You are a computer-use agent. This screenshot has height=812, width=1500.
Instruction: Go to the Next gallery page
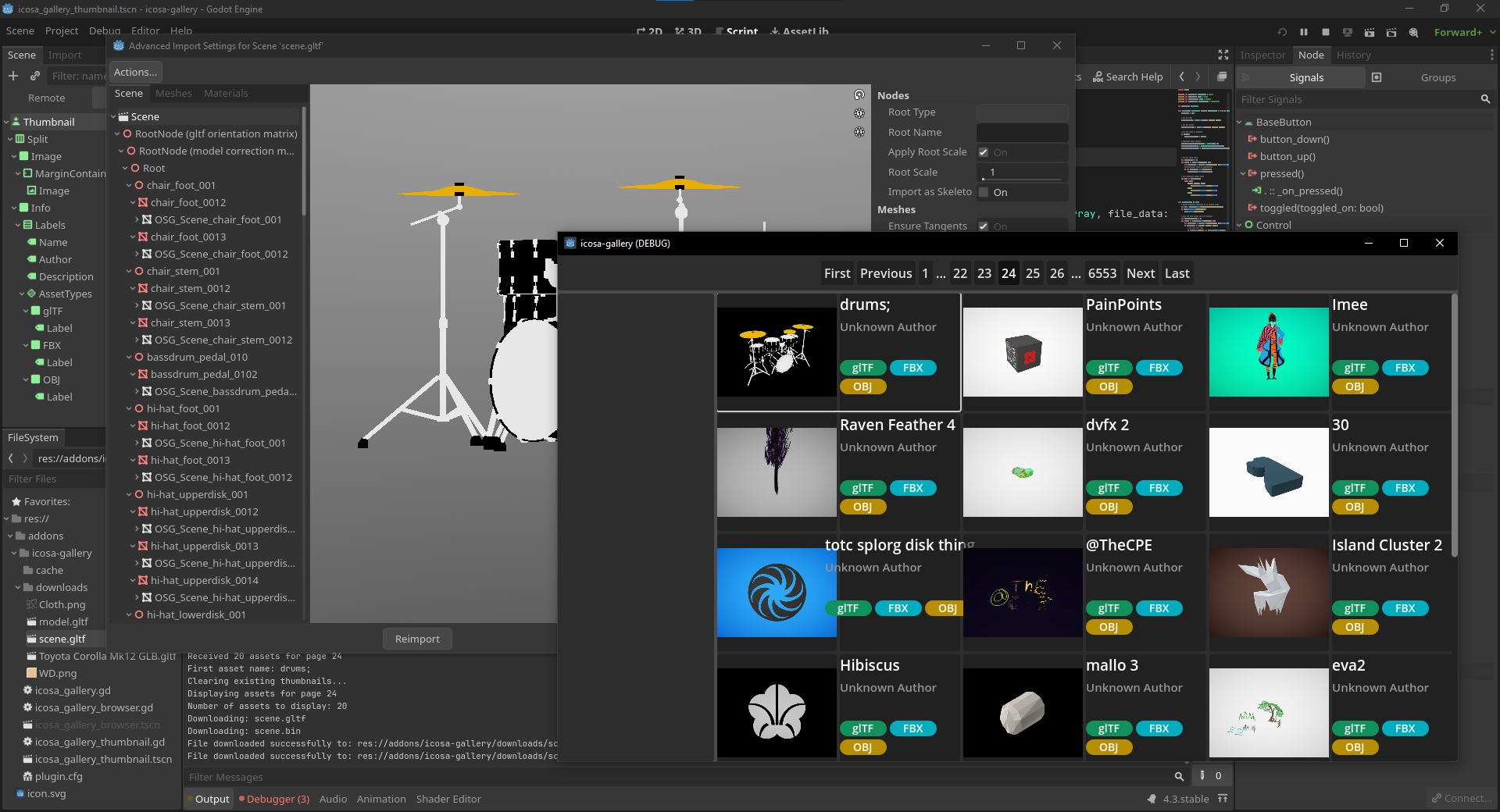point(1140,273)
